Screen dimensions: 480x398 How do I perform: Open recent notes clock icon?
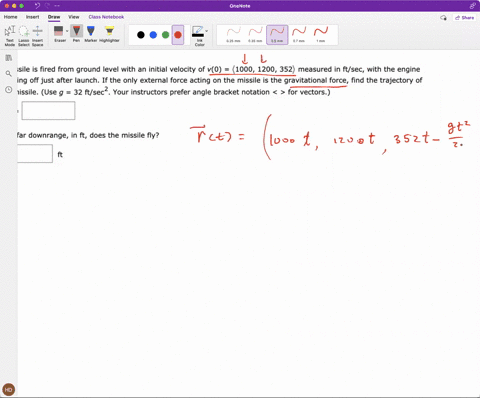(x=9, y=90)
